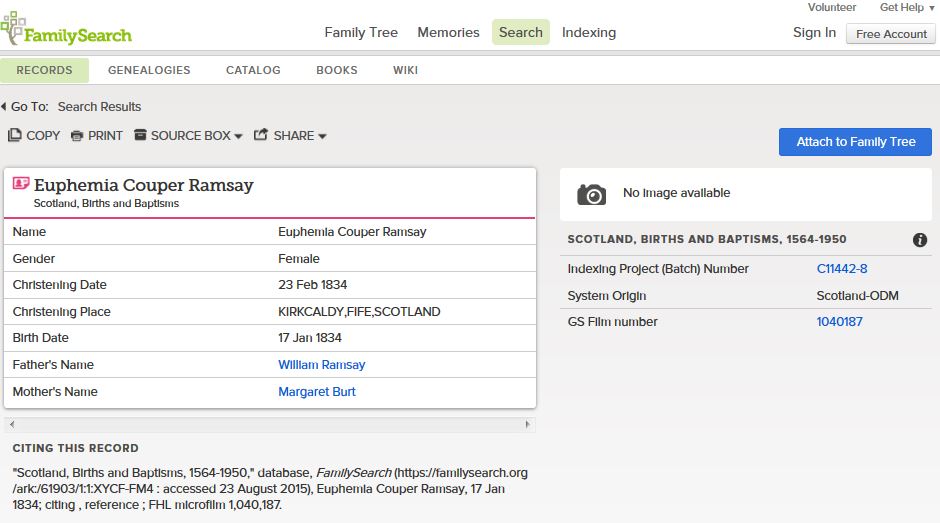Open father William Ramsay link
Image resolution: width=940 pixels, height=523 pixels.
coord(321,365)
